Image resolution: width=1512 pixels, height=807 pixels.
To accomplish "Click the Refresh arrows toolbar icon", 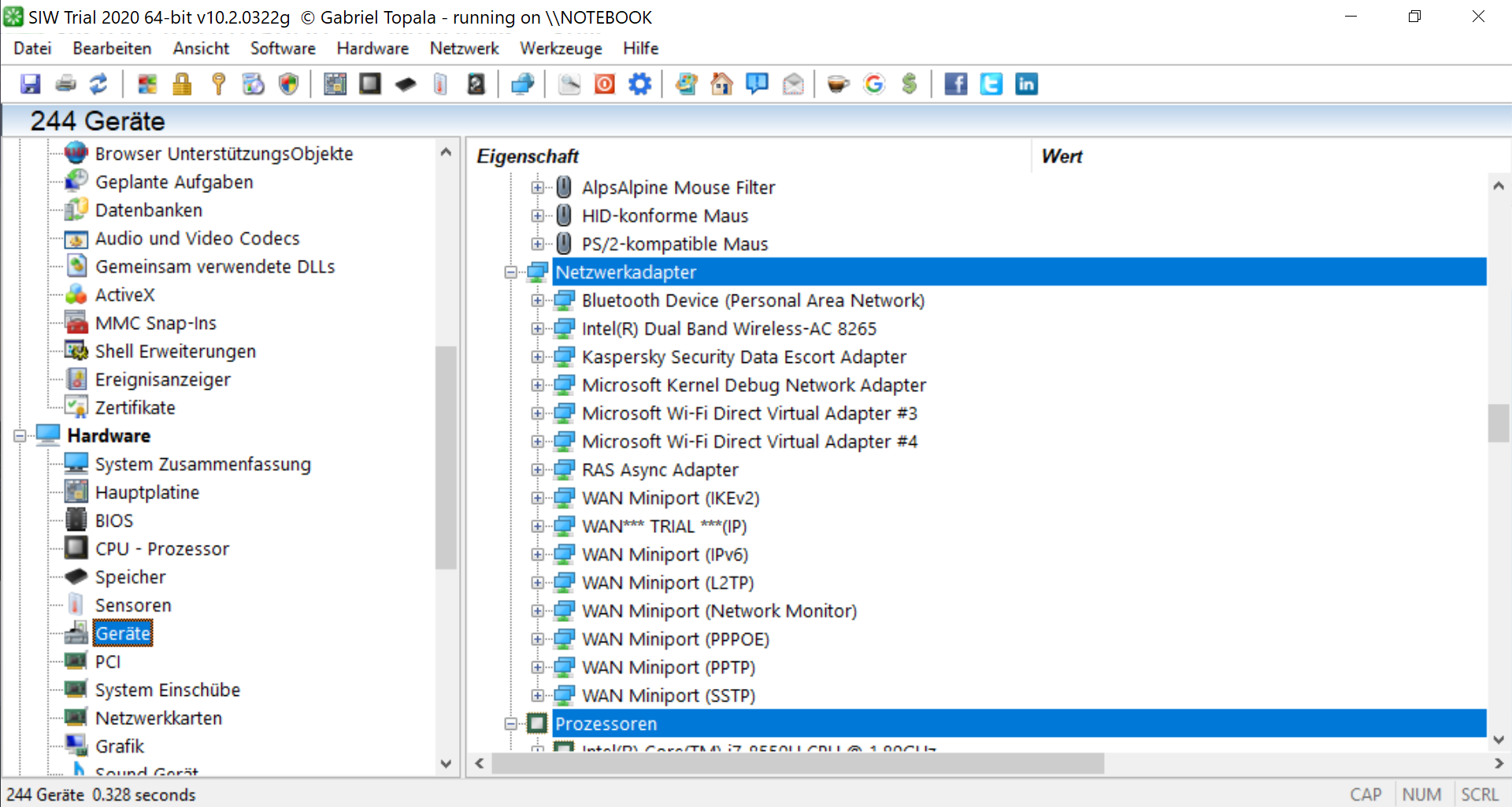I will click(99, 84).
